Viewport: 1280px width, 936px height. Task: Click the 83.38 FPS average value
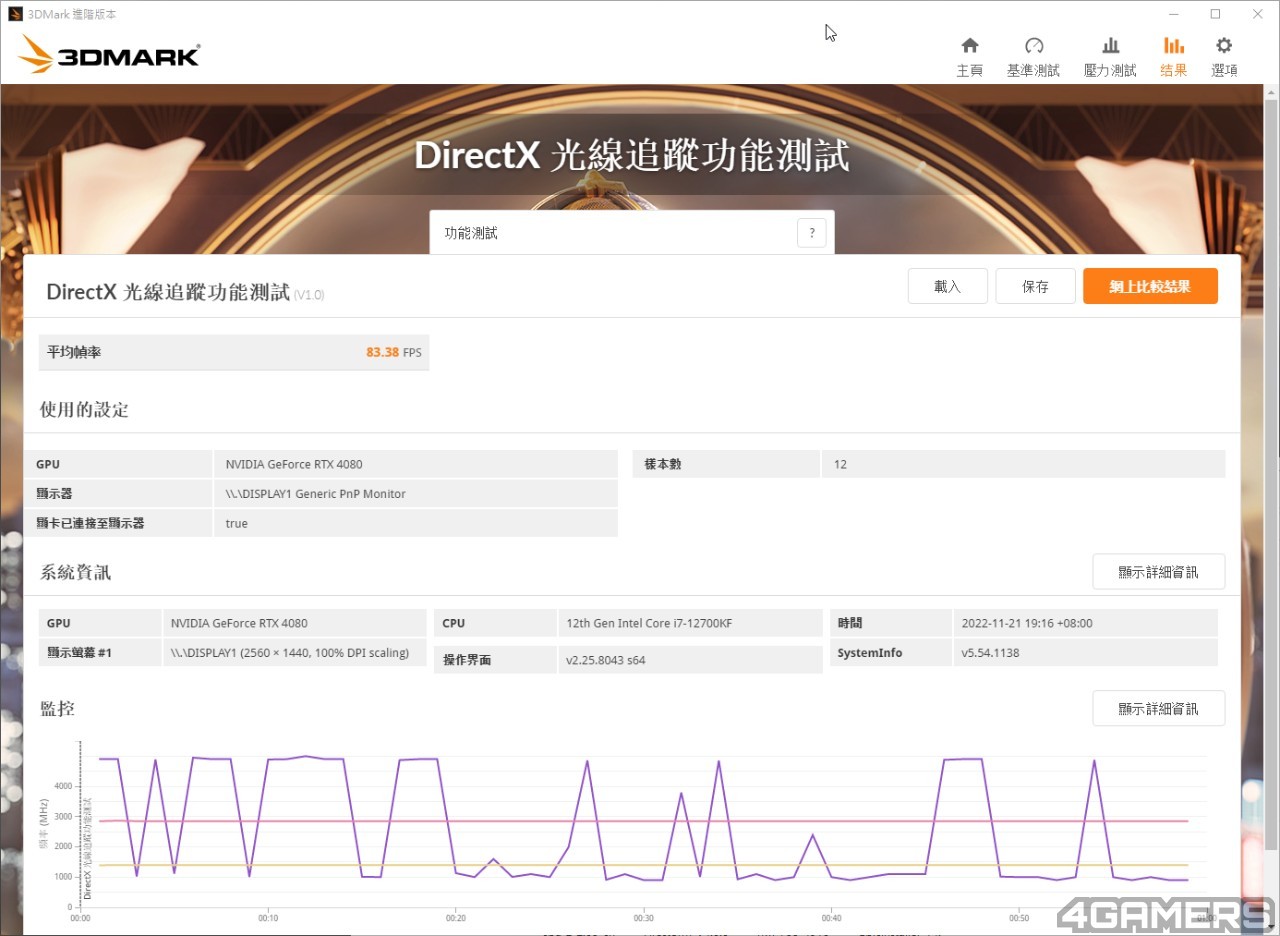coord(394,352)
